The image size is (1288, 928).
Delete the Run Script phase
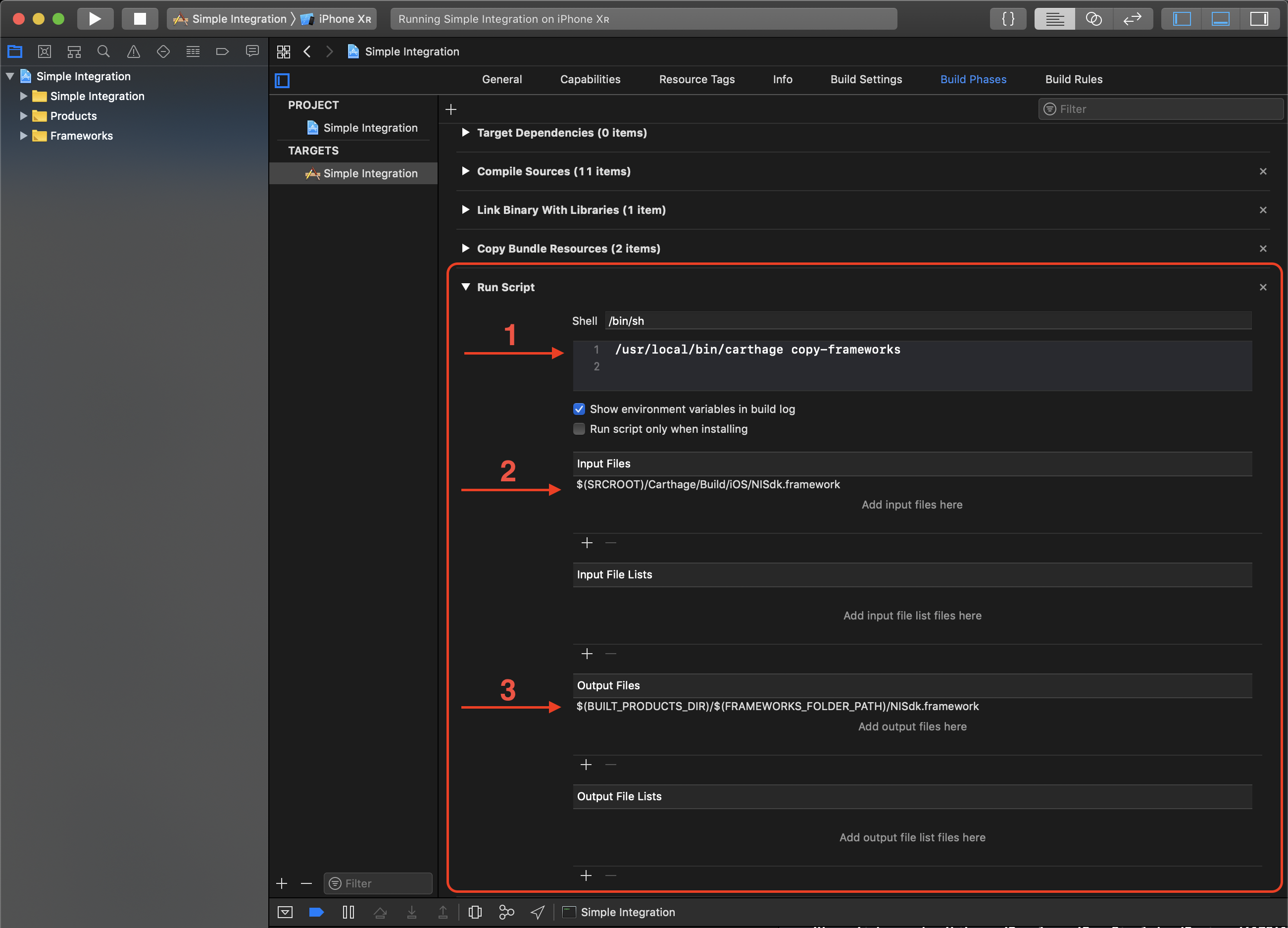pyautogui.click(x=1263, y=287)
